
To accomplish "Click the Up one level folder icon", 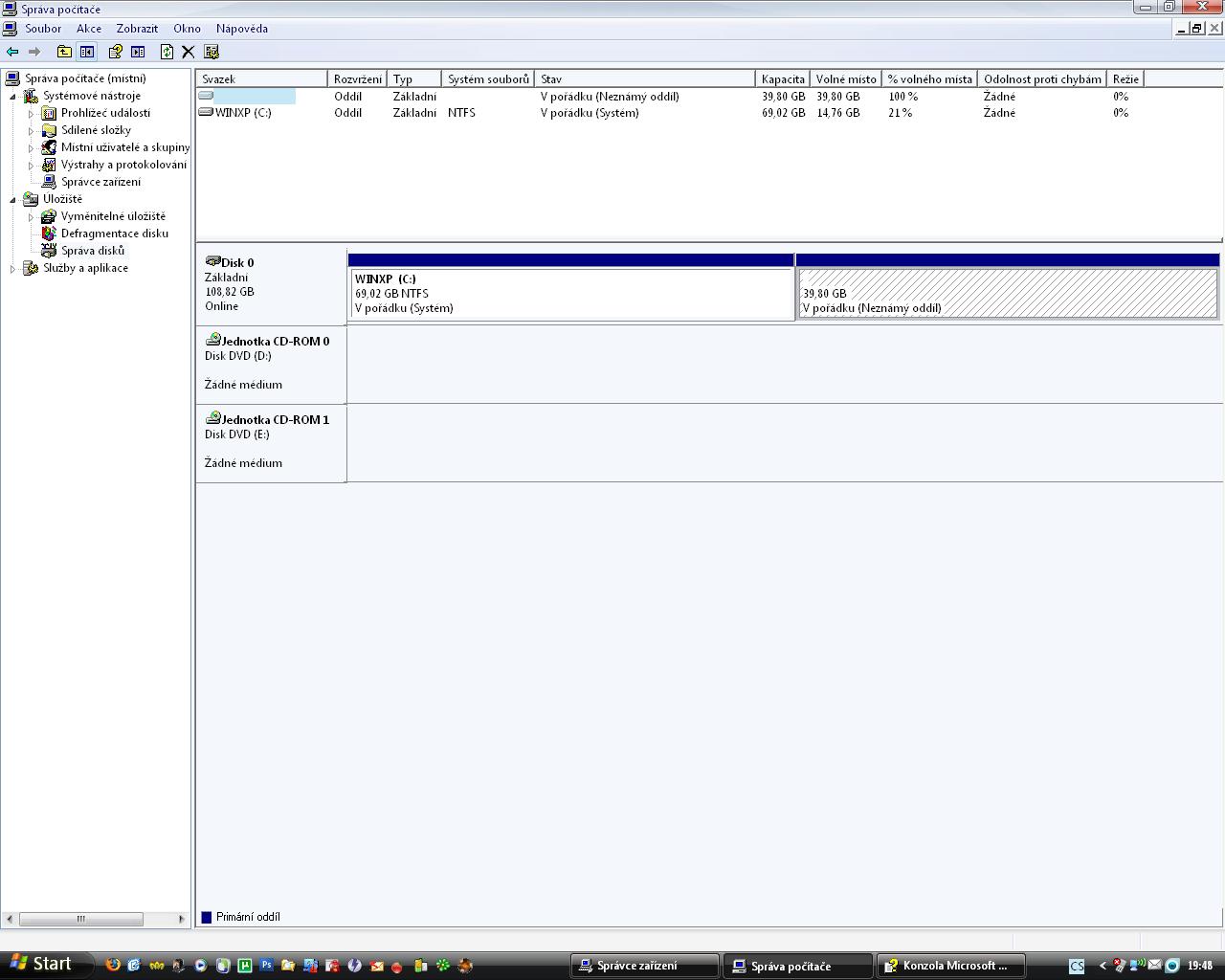I will (64, 52).
